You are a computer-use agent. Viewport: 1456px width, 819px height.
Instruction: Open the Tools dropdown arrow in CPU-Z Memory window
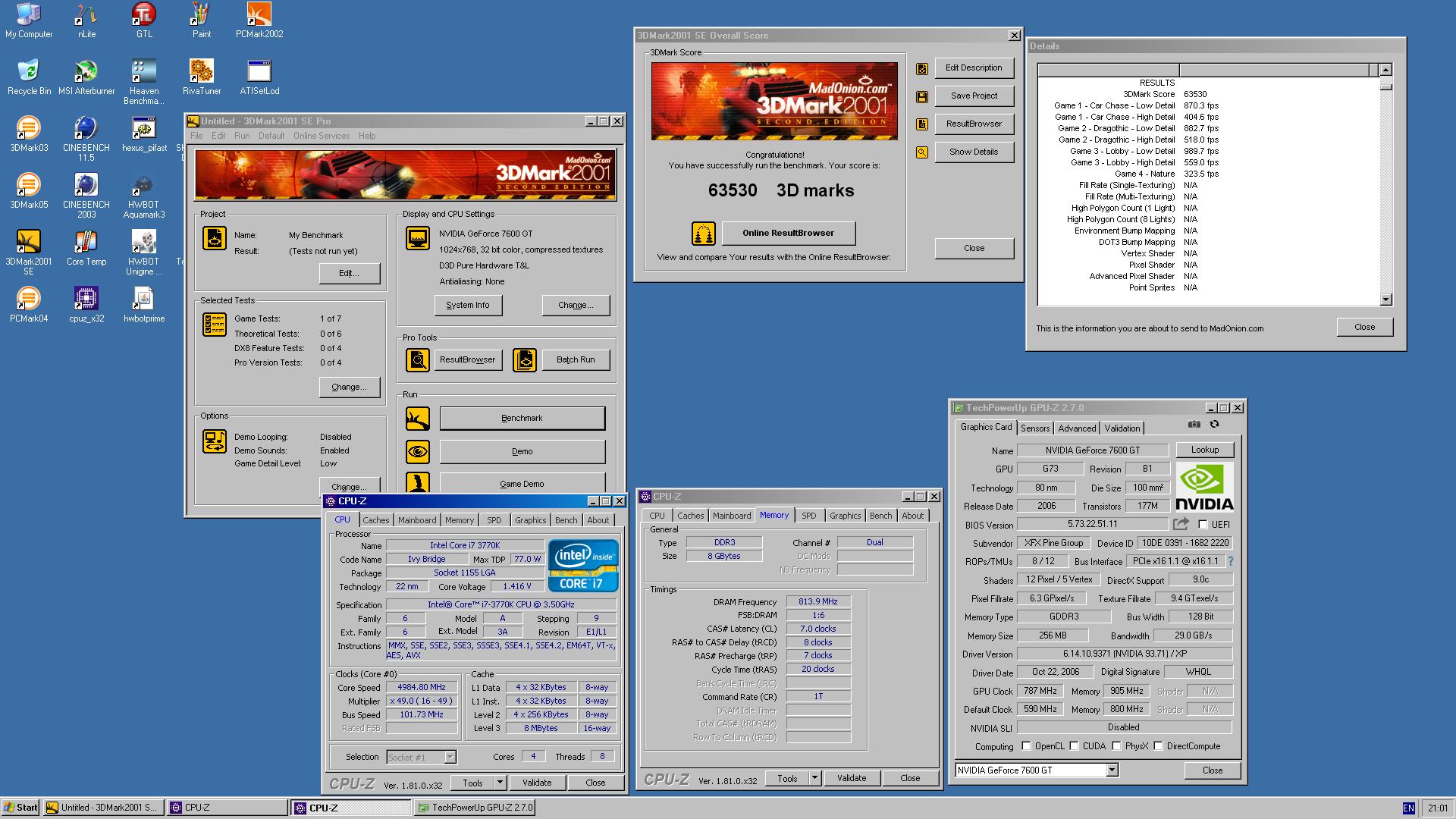[814, 778]
